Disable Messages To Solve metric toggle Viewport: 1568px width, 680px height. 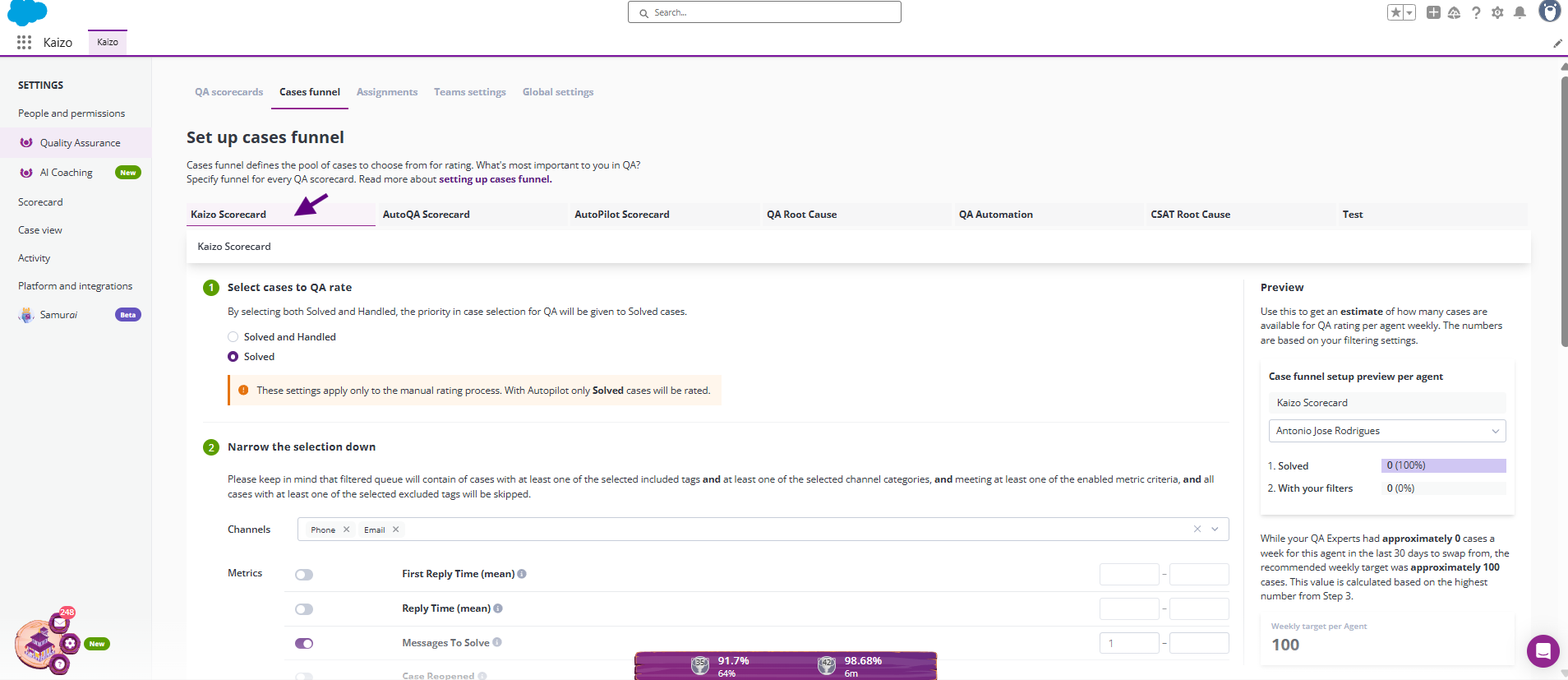(x=304, y=644)
